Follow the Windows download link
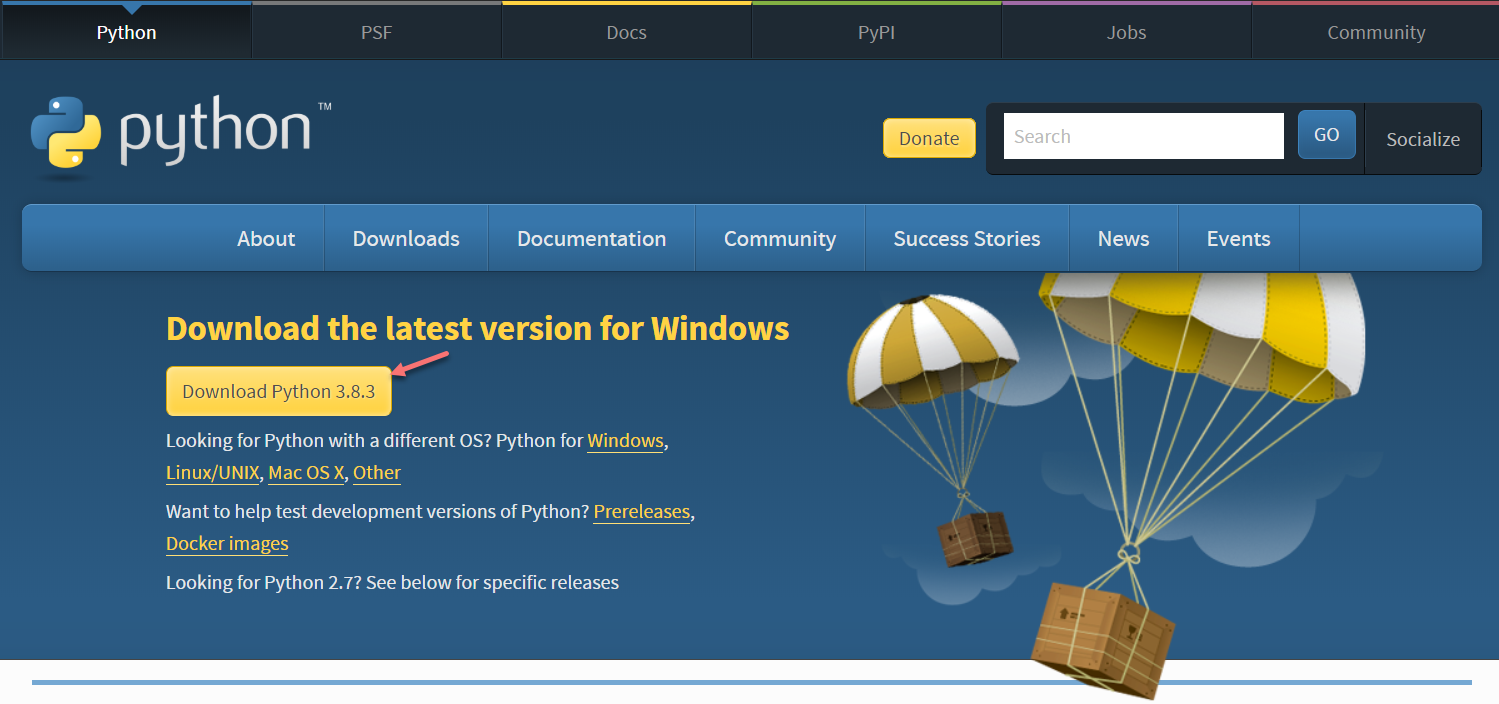Screen dimensions: 1499x704 click(x=625, y=441)
